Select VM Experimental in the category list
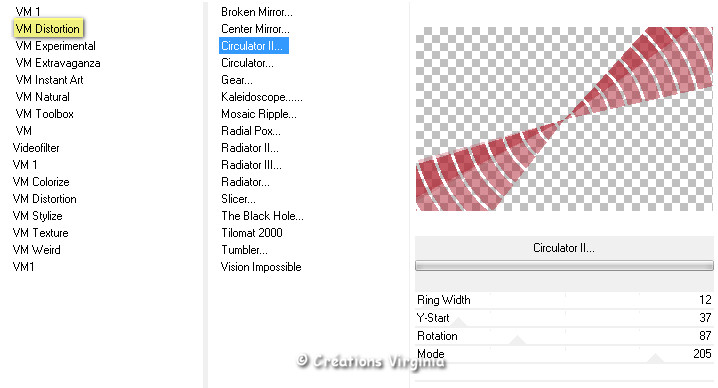Image resolution: width=718 pixels, height=388 pixels. pyautogui.click(x=55, y=46)
